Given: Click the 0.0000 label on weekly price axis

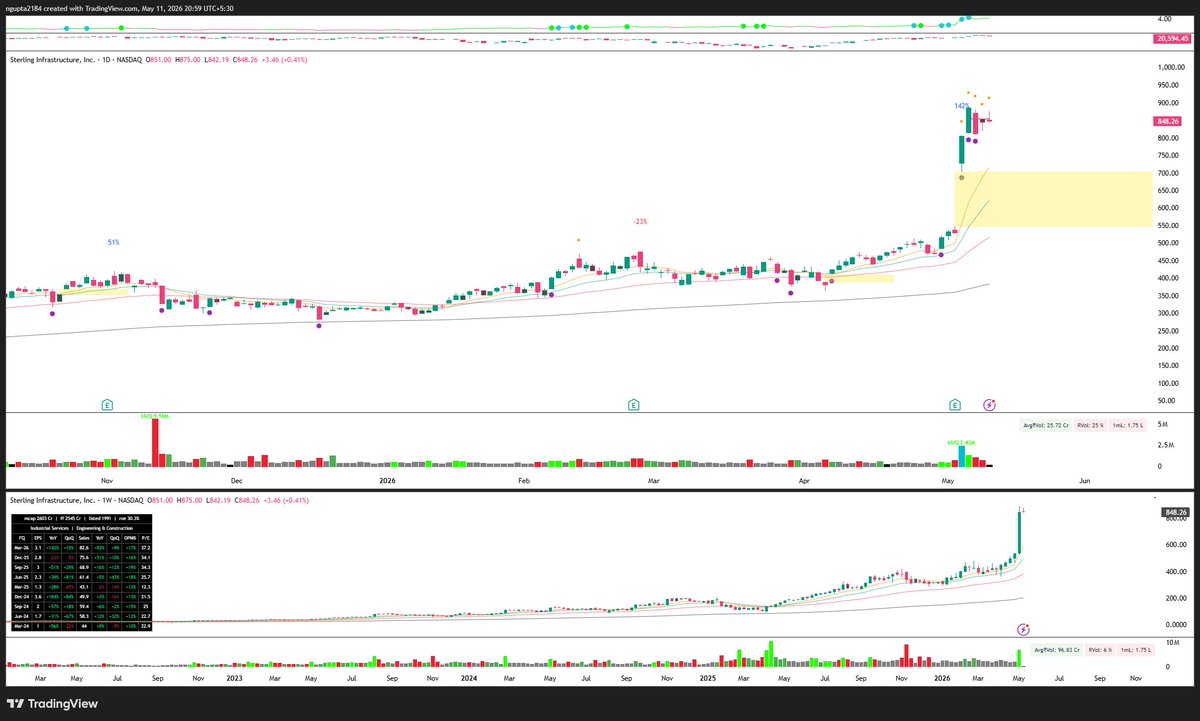Looking at the screenshot, I should [1174, 625].
